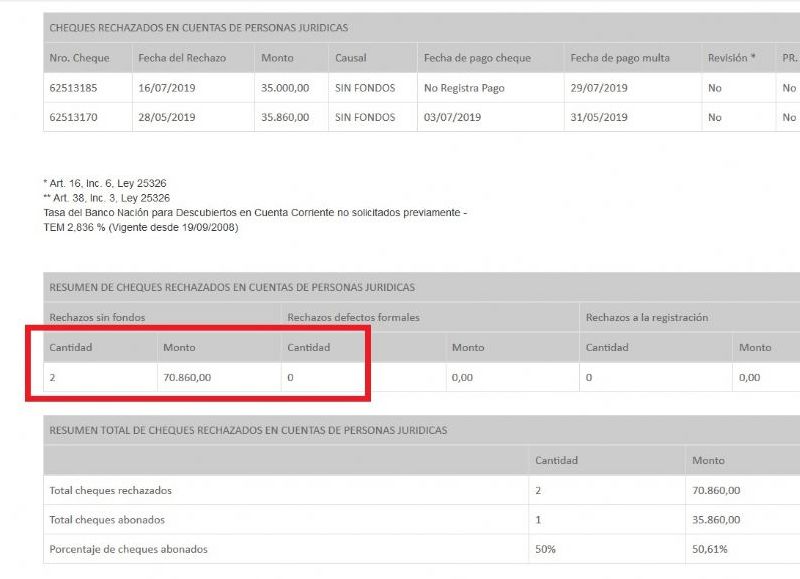Select the amount 35.000,00
800x579 pixels.
[285, 88]
